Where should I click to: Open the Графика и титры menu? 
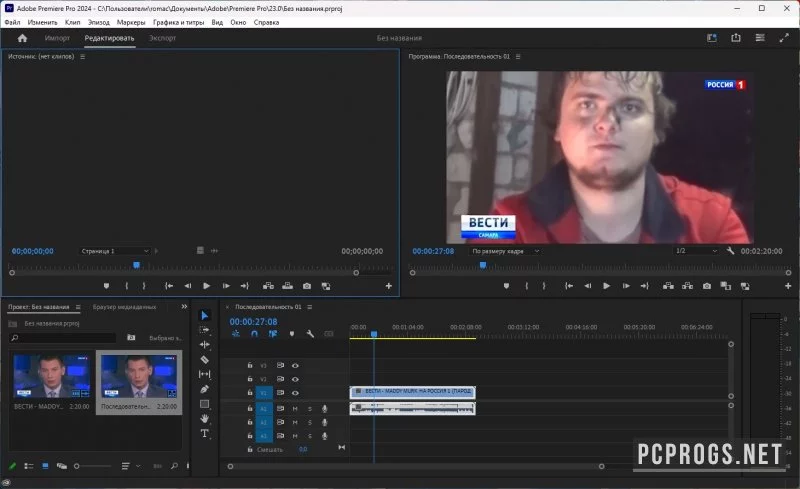178,22
